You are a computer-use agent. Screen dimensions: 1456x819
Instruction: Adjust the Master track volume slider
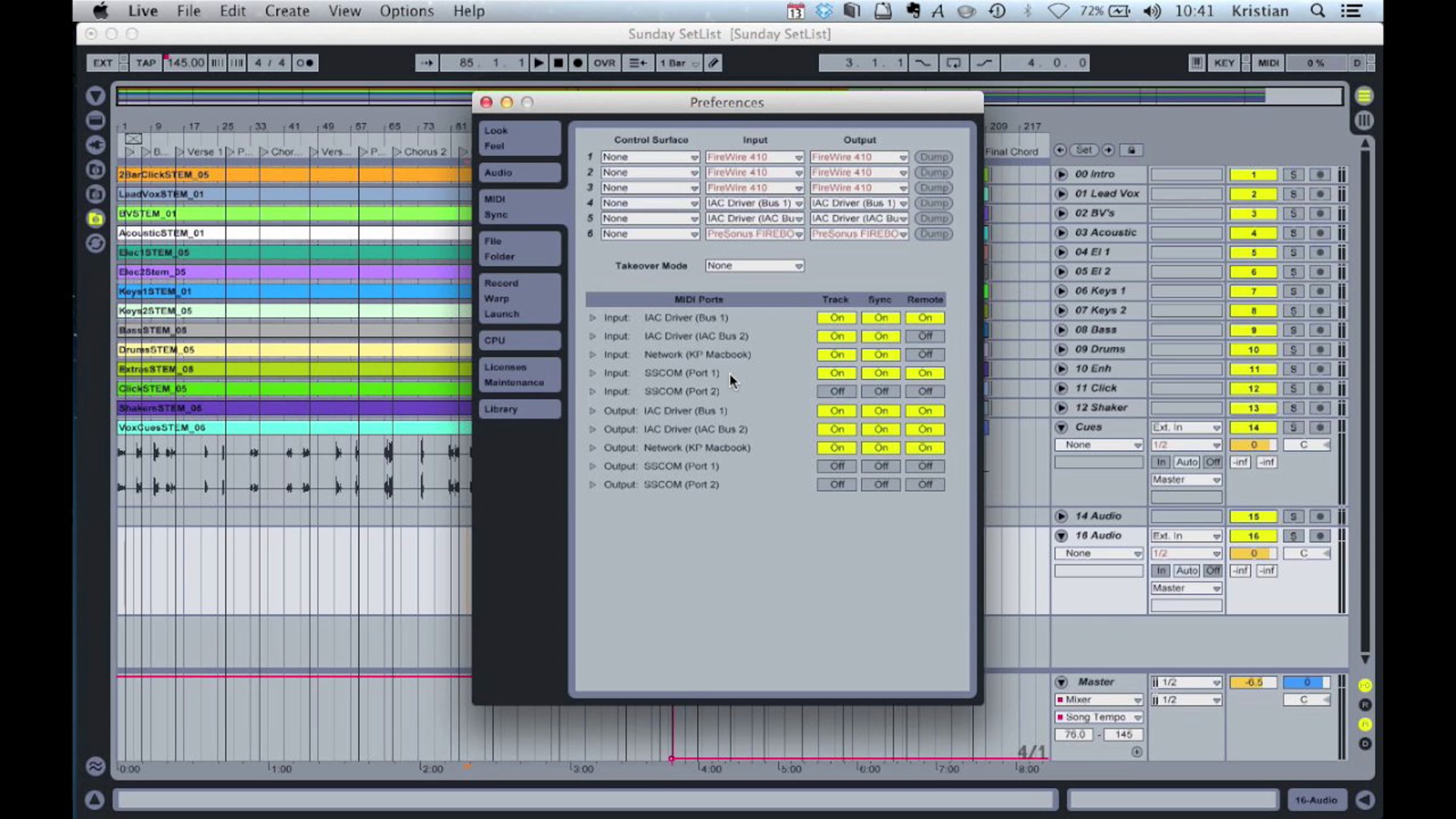tap(1253, 682)
